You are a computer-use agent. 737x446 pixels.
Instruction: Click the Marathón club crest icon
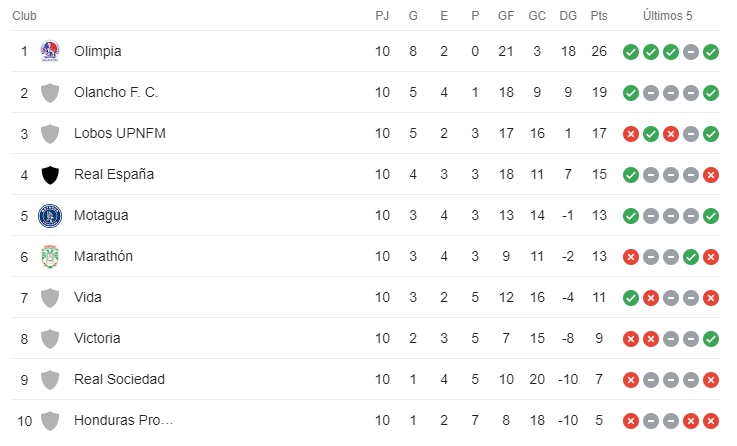click(x=50, y=257)
